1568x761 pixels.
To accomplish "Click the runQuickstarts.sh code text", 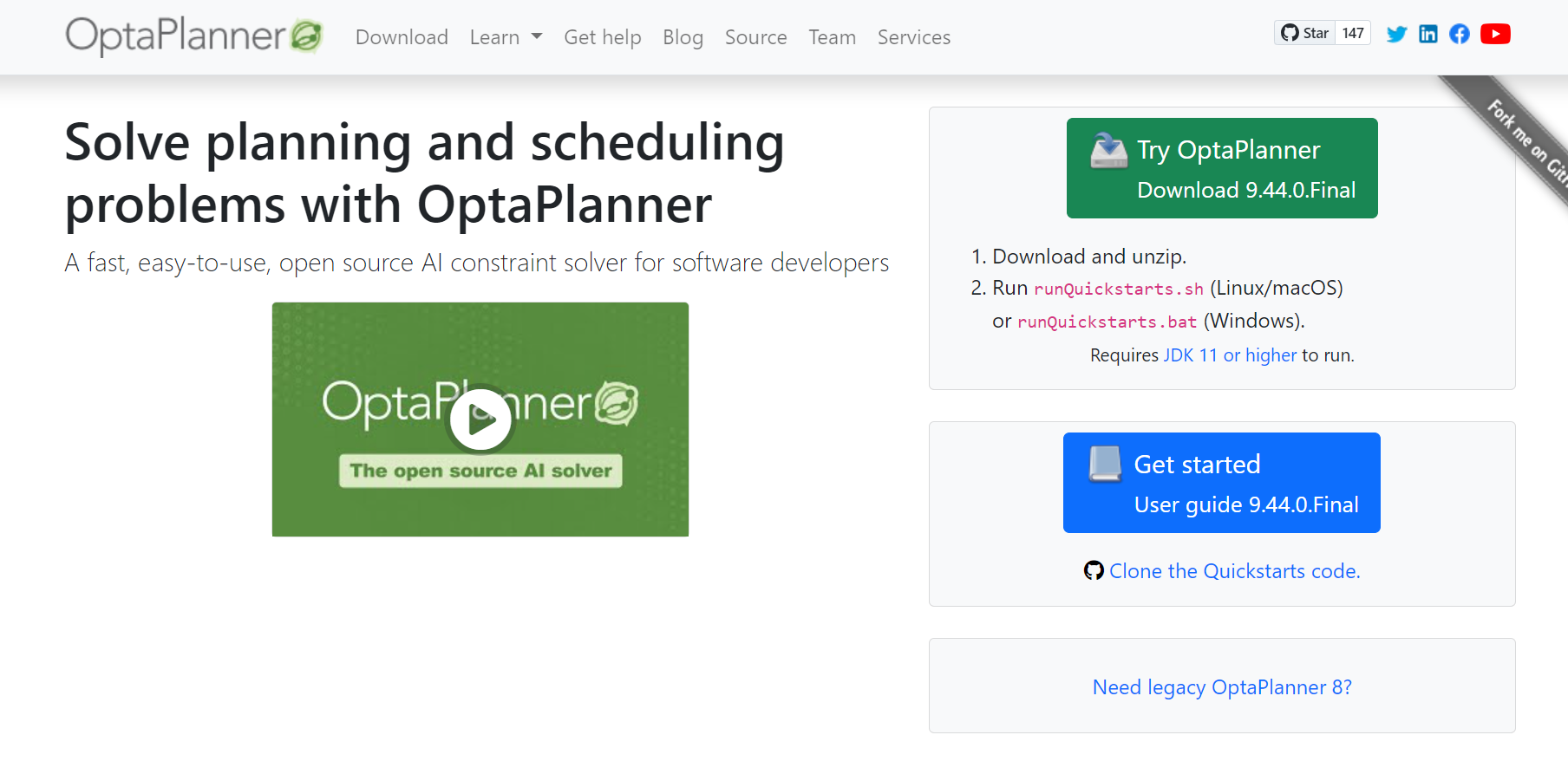I will tap(1119, 289).
